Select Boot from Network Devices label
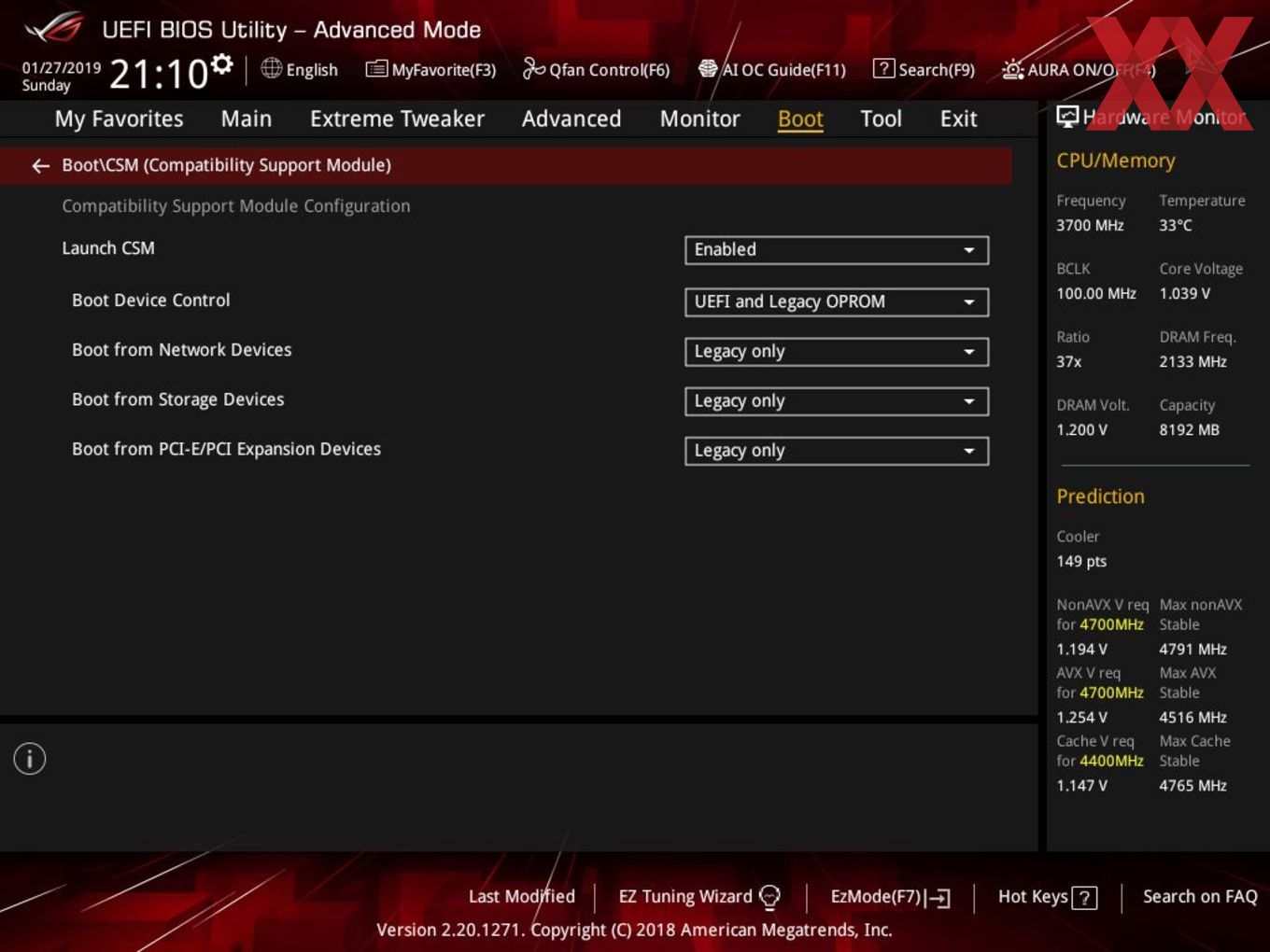Screen dimensions: 1270x952 point(181,350)
